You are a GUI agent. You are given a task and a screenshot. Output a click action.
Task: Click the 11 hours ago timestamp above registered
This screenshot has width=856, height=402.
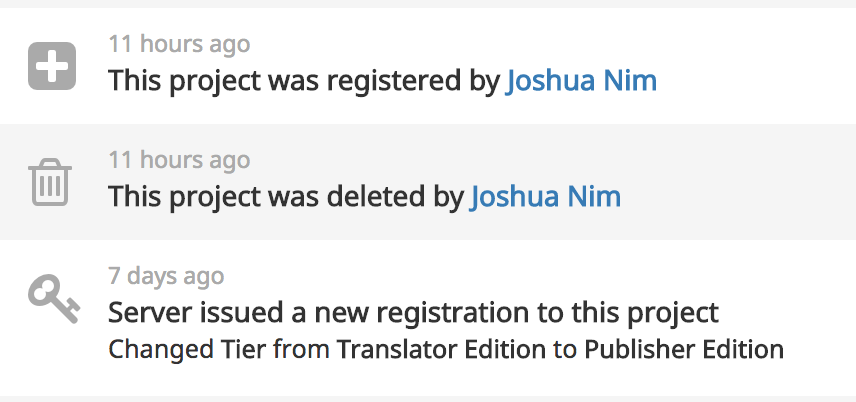click(179, 44)
